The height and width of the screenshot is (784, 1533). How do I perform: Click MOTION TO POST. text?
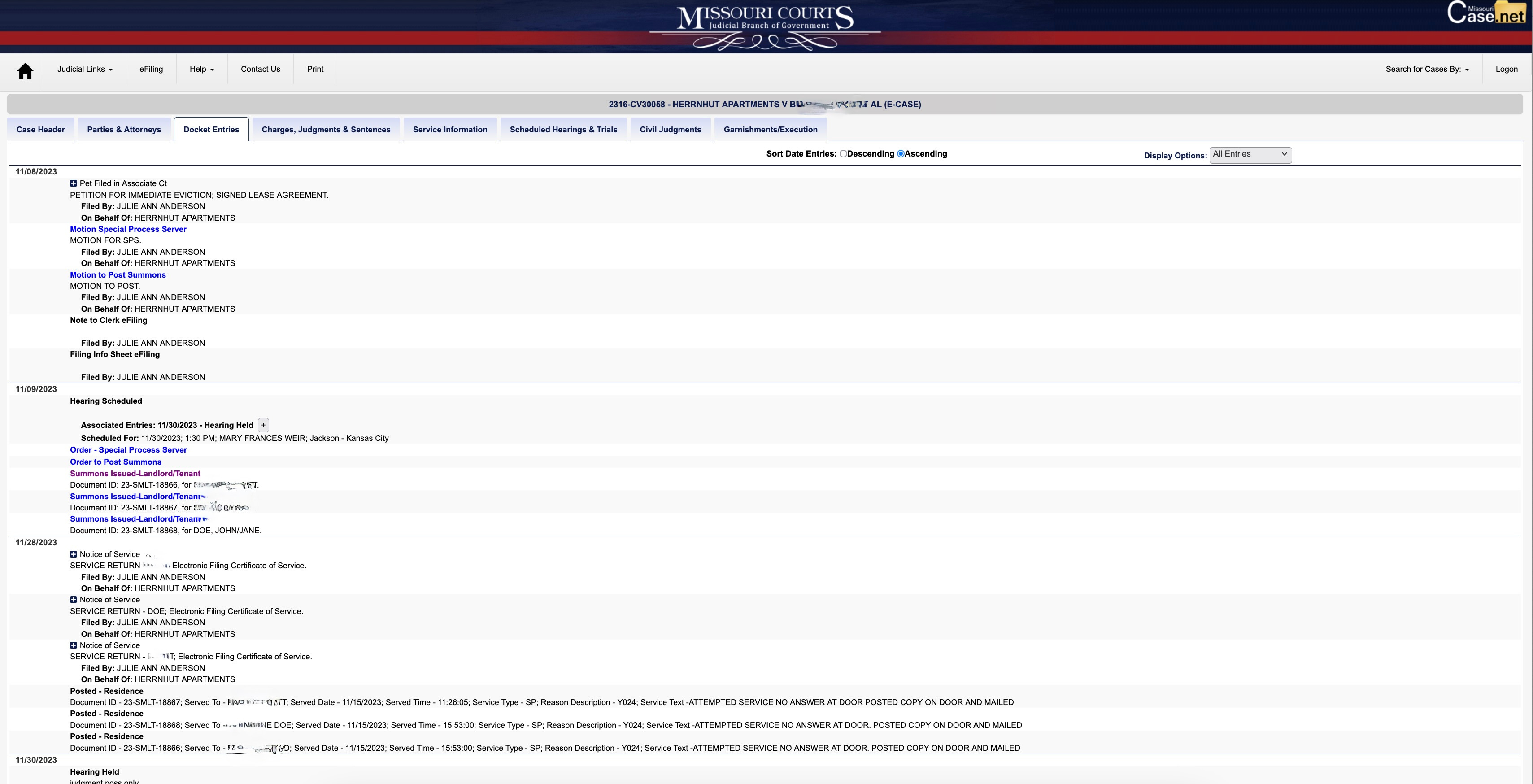pyautogui.click(x=105, y=286)
